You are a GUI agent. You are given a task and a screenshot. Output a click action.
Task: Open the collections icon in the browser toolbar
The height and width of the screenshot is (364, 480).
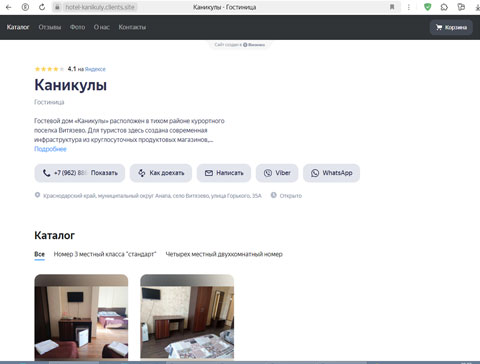coord(461,7)
